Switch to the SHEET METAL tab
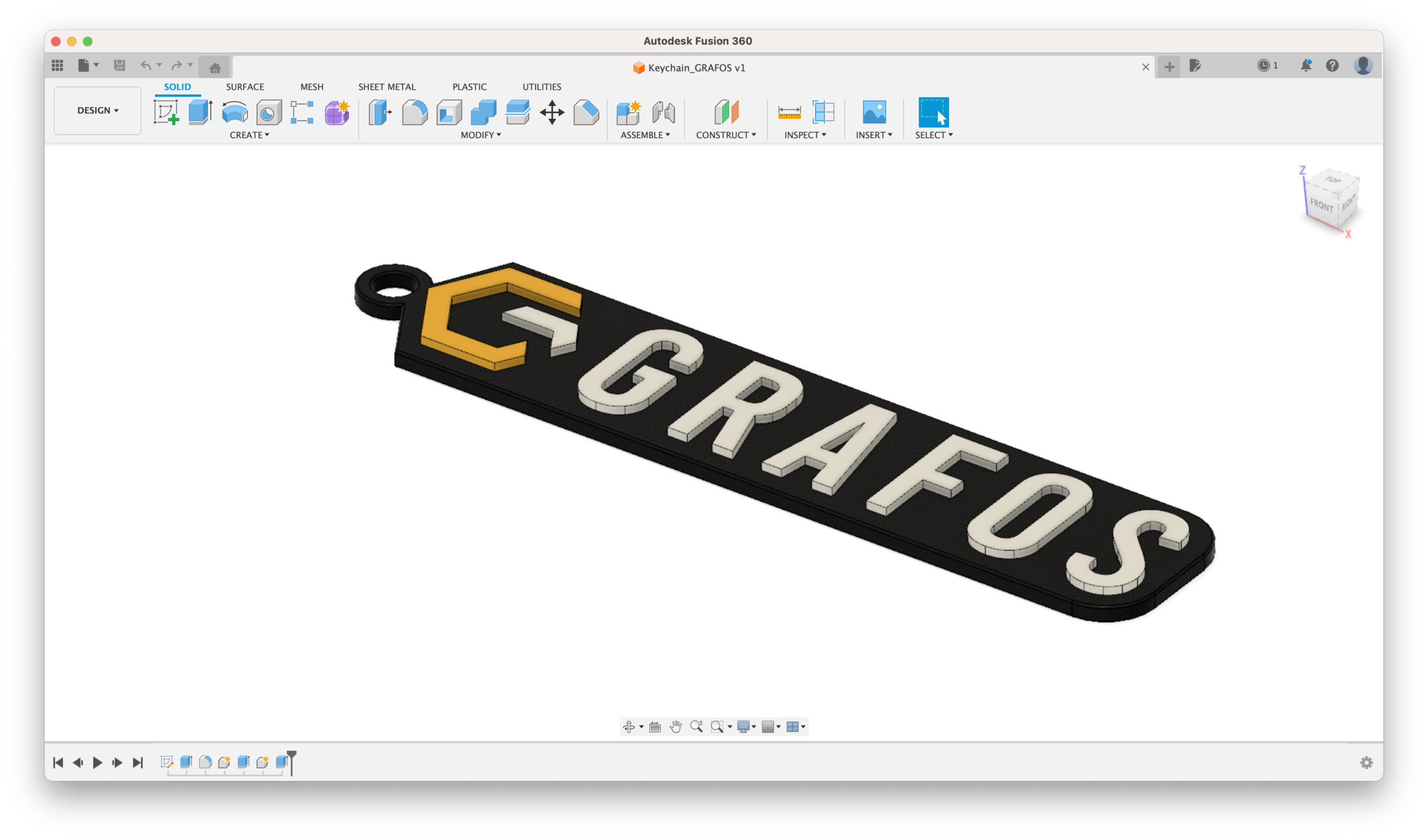Screen dimensions: 1428x840 click(387, 86)
